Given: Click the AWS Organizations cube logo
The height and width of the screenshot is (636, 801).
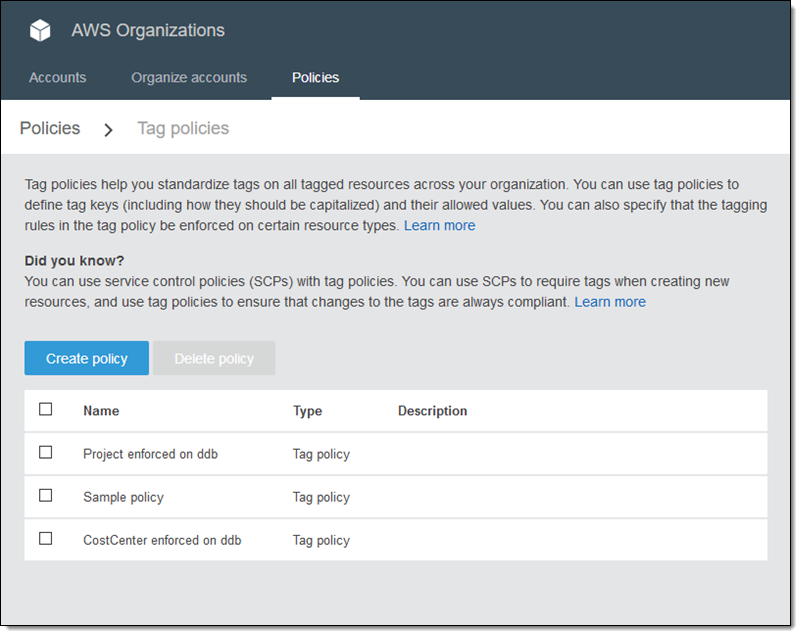Looking at the screenshot, I should 40,31.
